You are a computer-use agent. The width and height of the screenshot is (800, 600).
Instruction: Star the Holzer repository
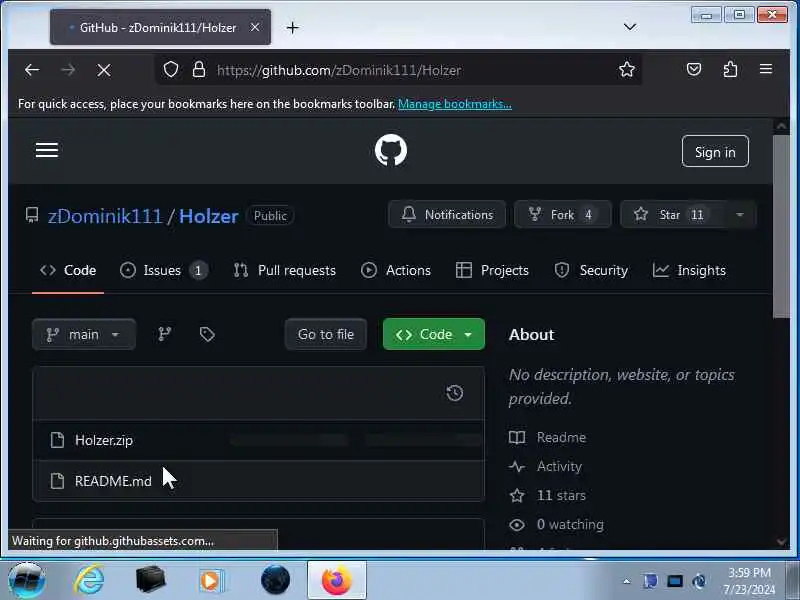pyautogui.click(x=672, y=215)
